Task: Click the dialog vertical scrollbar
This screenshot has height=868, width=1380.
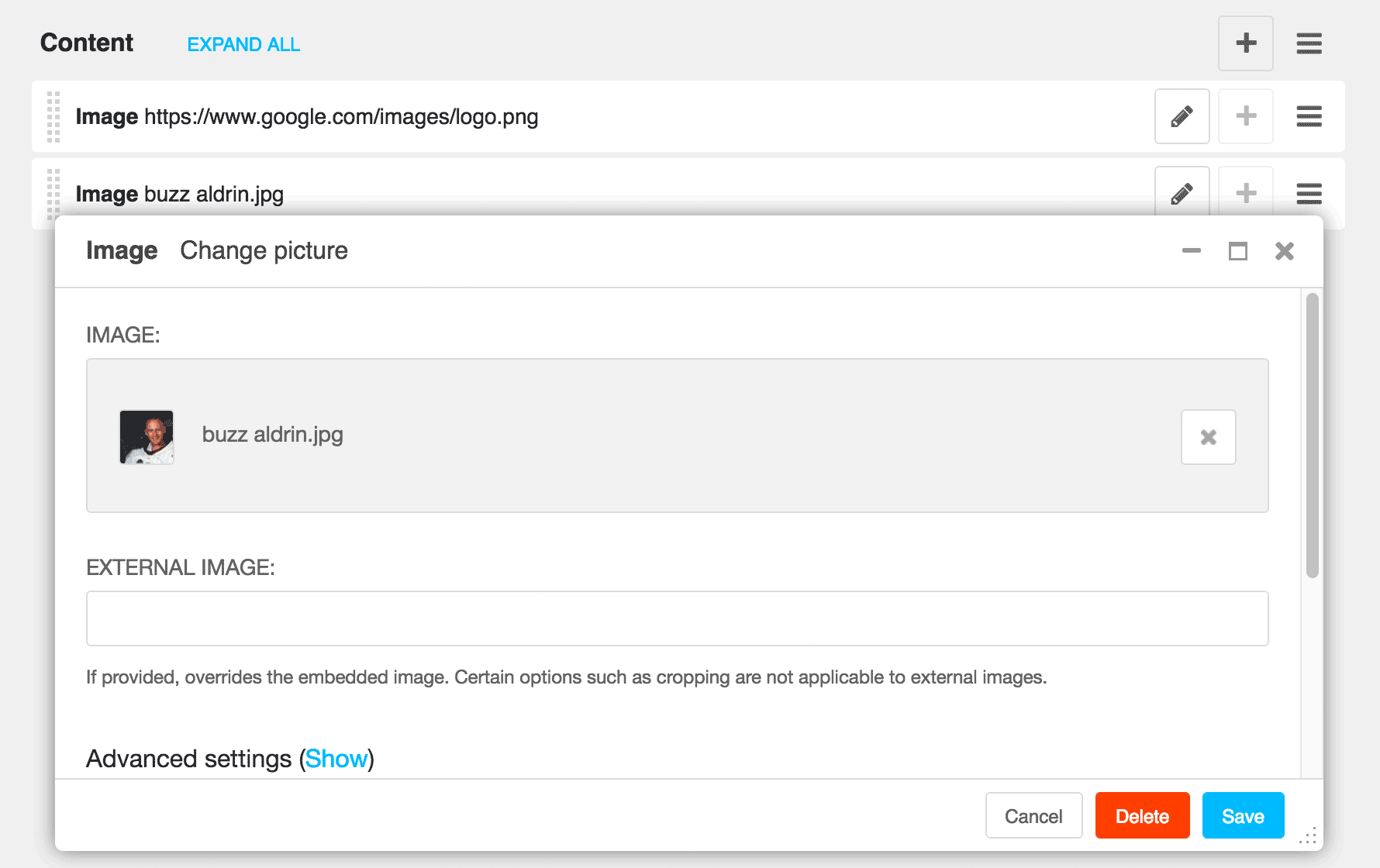Action: pos(1312,436)
